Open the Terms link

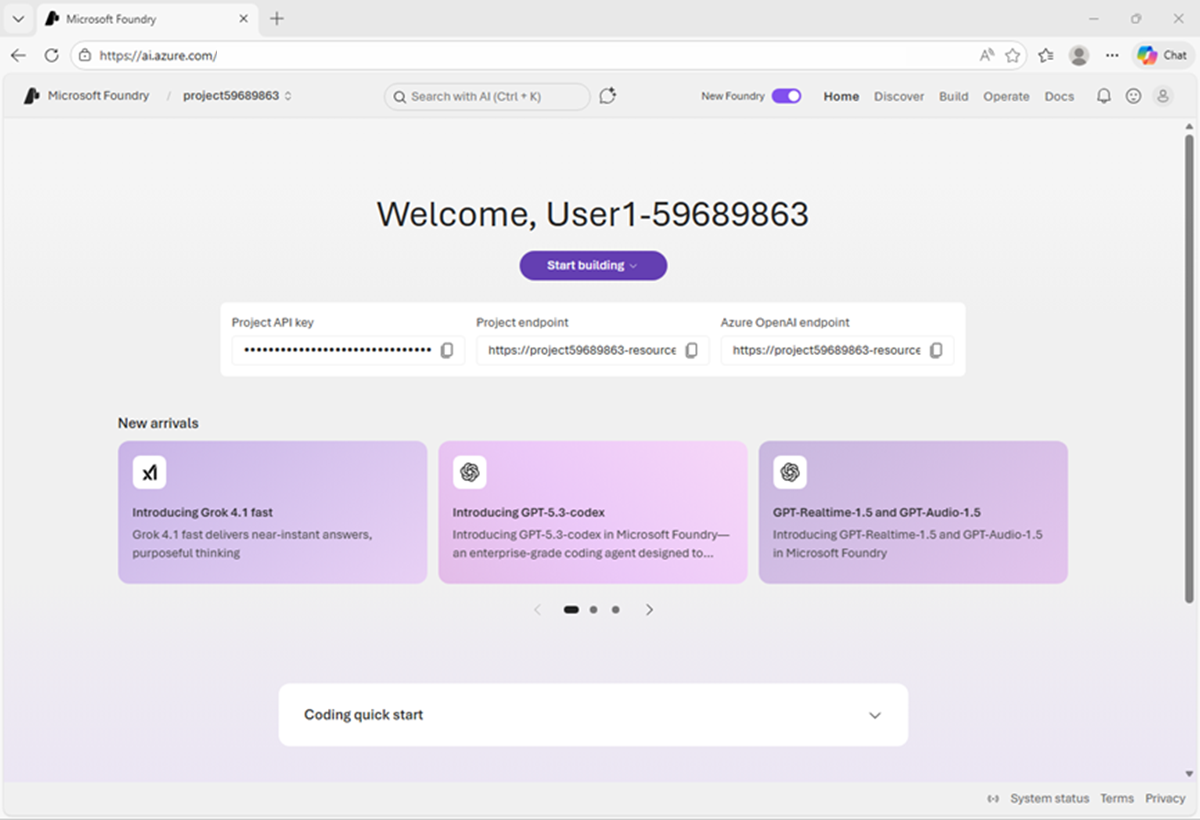coord(1117,798)
